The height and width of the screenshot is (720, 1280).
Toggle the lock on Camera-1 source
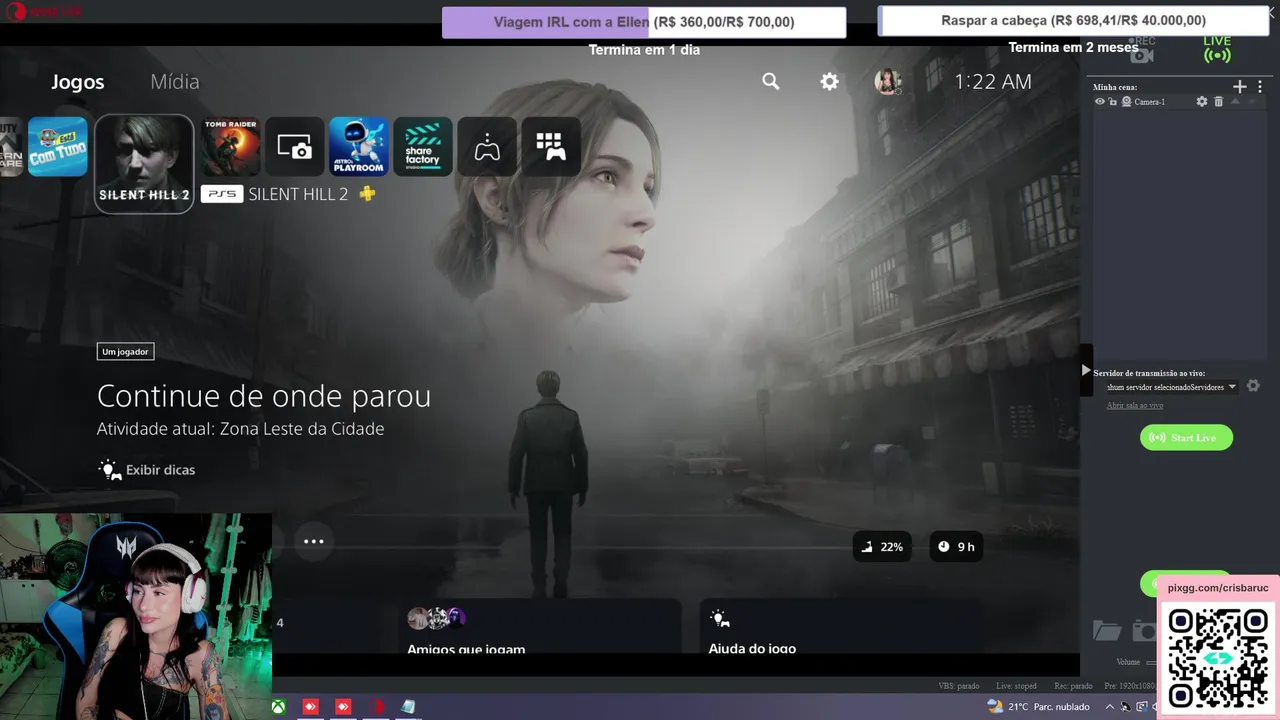pyautogui.click(x=1112, y=102)
